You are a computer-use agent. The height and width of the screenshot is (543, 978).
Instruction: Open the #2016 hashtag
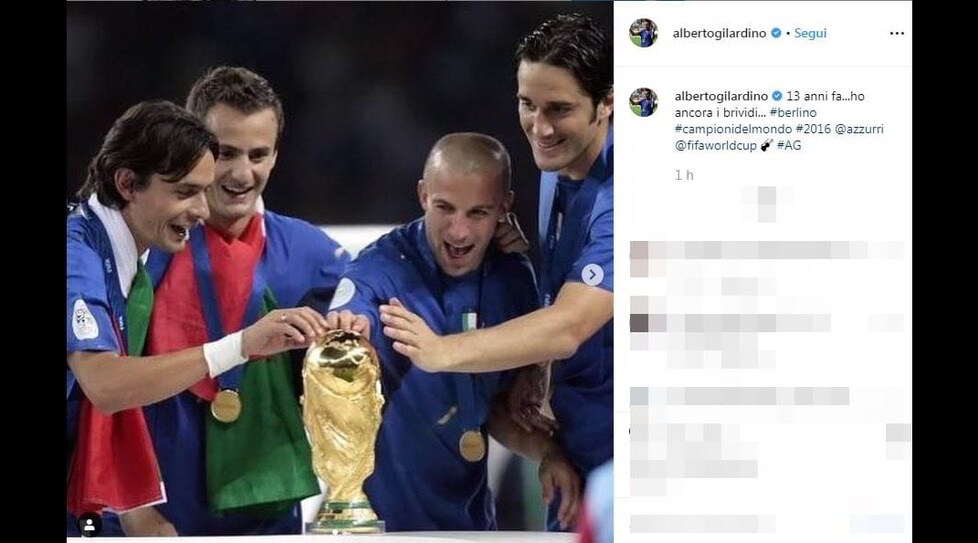click(x=813, y=129)
